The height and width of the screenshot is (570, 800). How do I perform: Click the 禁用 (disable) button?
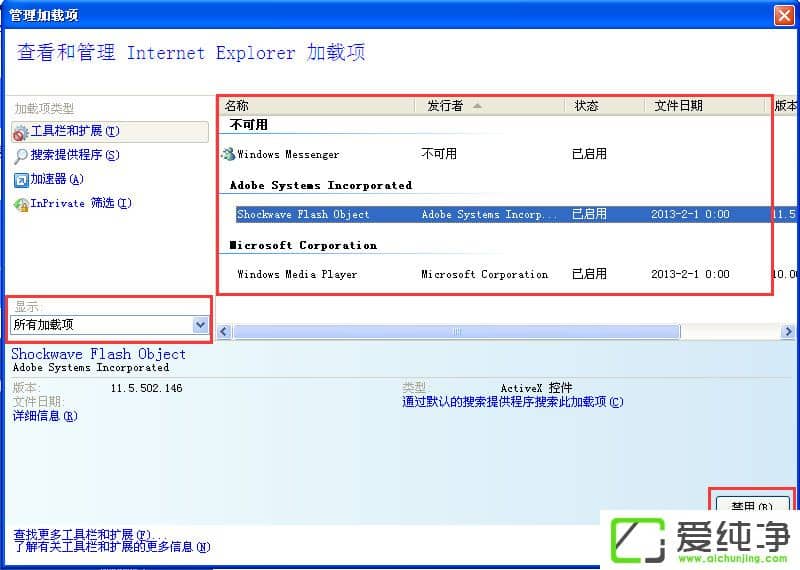[x=752, y=504]
